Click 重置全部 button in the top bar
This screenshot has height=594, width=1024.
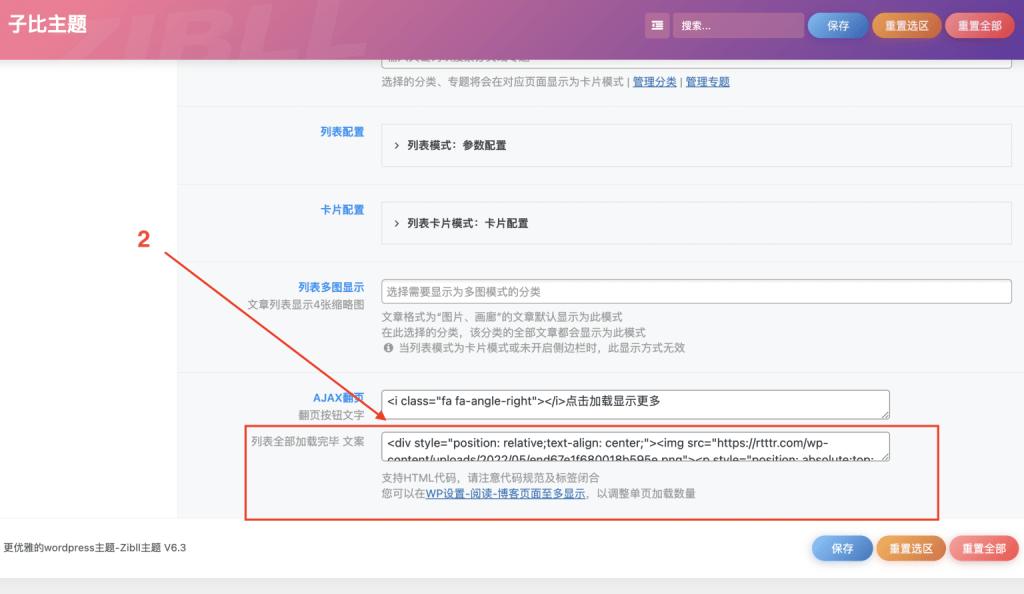(x=979, y=24)
